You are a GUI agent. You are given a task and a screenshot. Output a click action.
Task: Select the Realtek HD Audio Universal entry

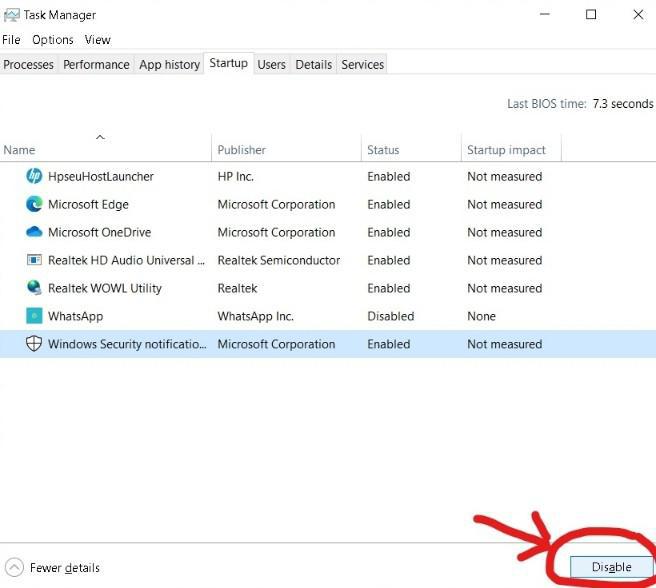tap(126, 260)
